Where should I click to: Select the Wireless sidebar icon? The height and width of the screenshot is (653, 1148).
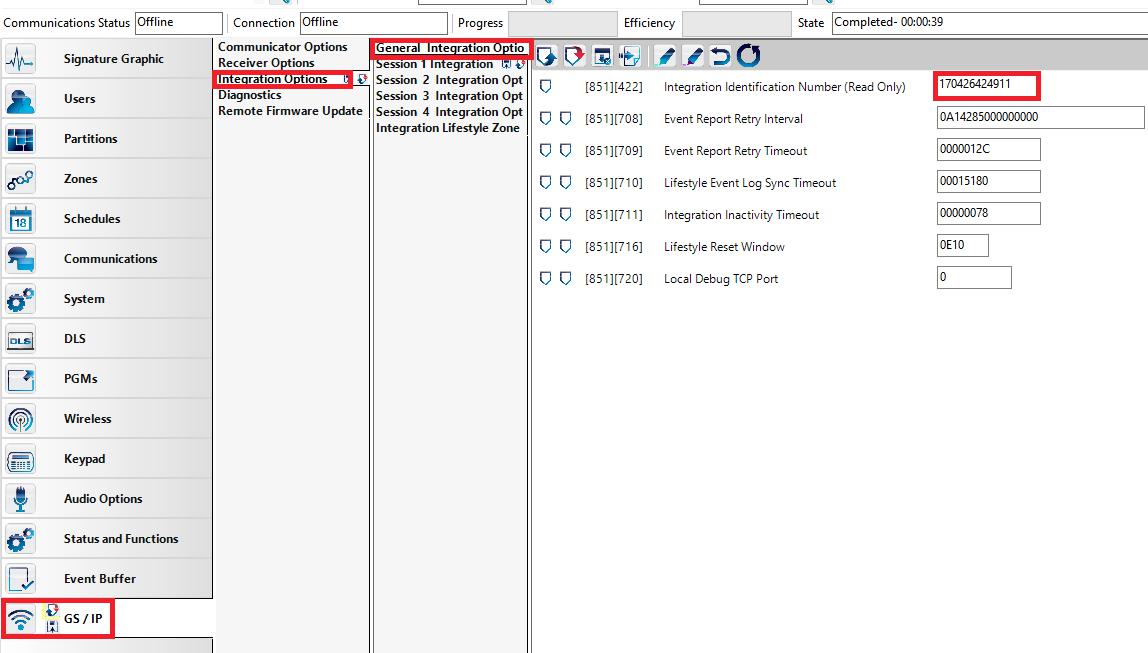click(x=20, y=419)
